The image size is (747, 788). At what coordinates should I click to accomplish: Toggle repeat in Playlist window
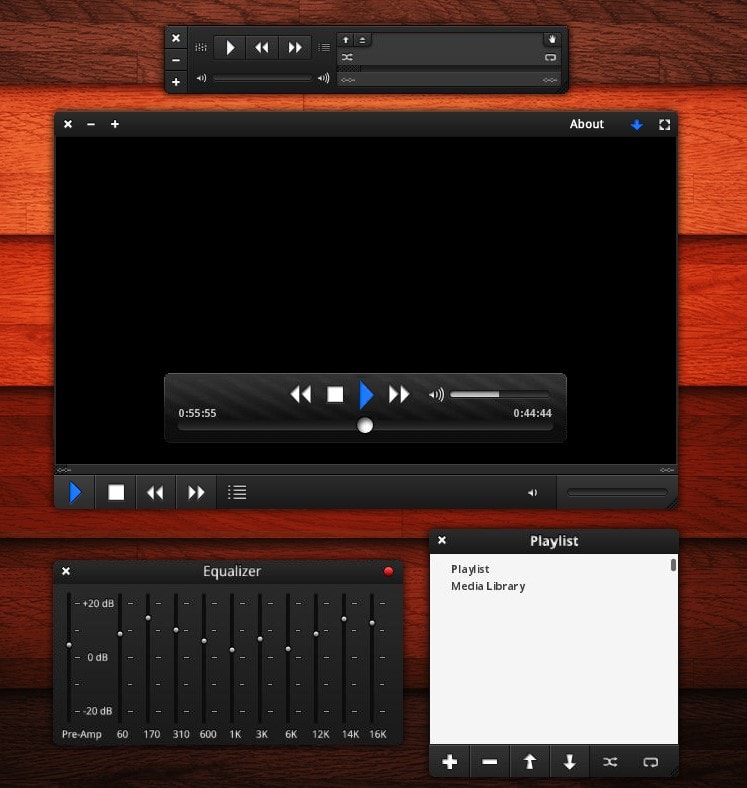pyautogui.click(x=650, y=762)
